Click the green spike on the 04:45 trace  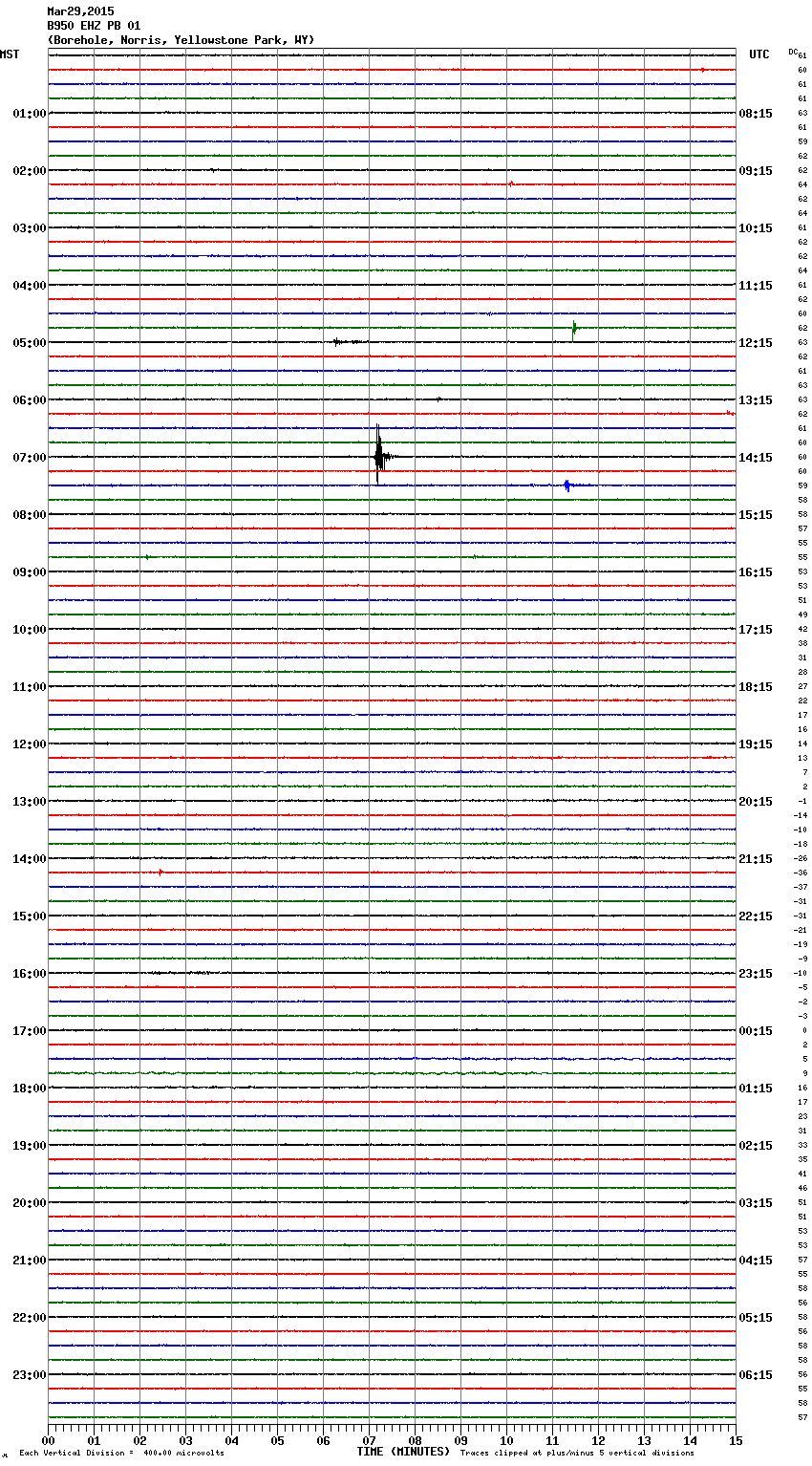coord(574,329)
